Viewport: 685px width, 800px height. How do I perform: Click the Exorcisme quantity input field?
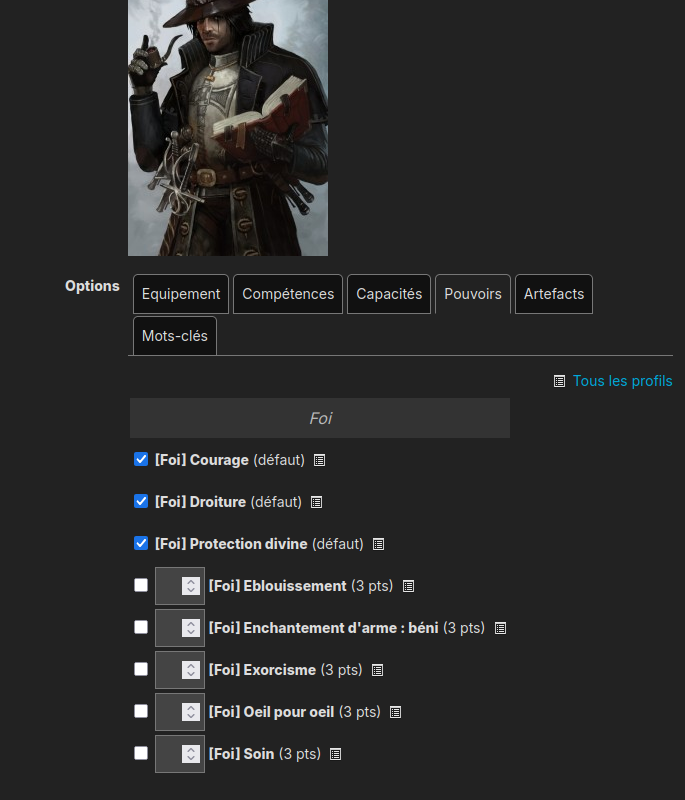[x=180, y=670]
